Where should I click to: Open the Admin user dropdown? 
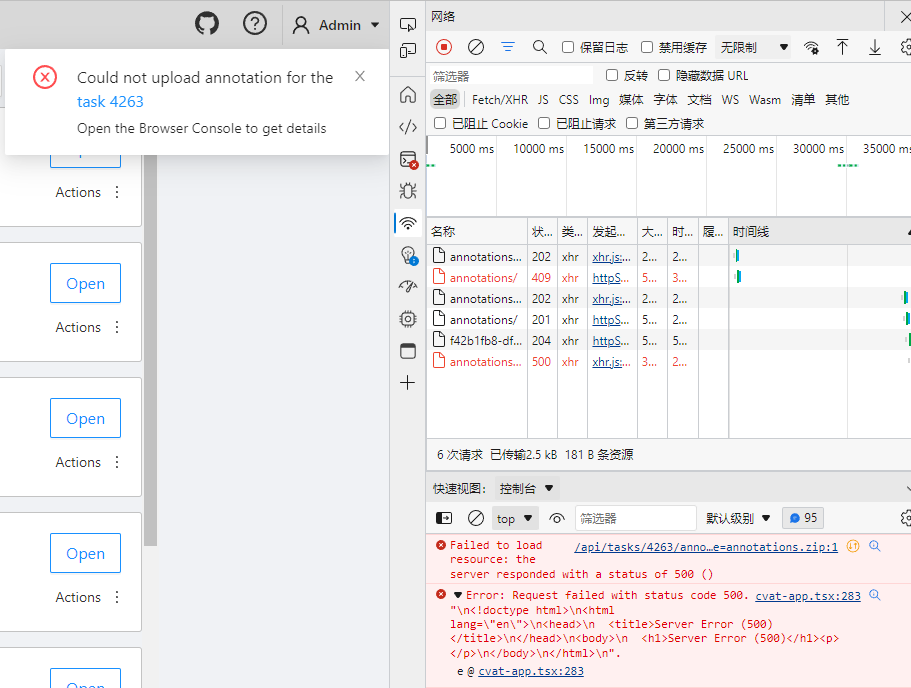pos(336,25)
